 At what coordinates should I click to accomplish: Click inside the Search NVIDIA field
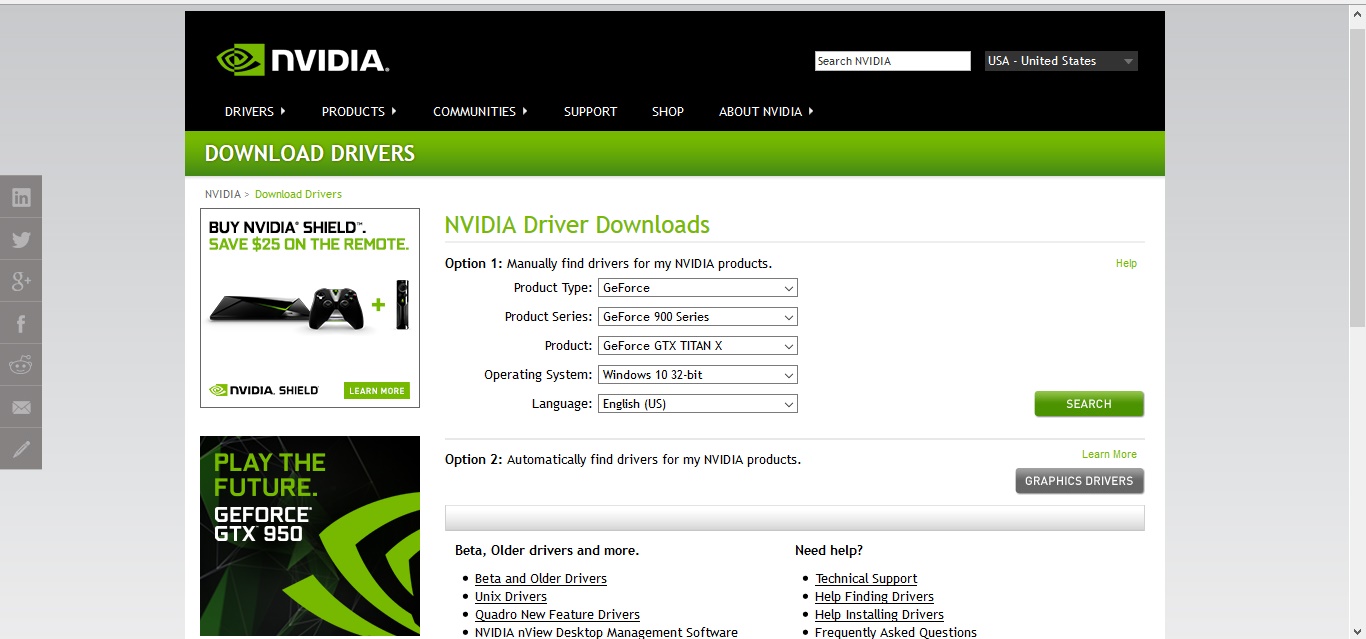[893, 61]
